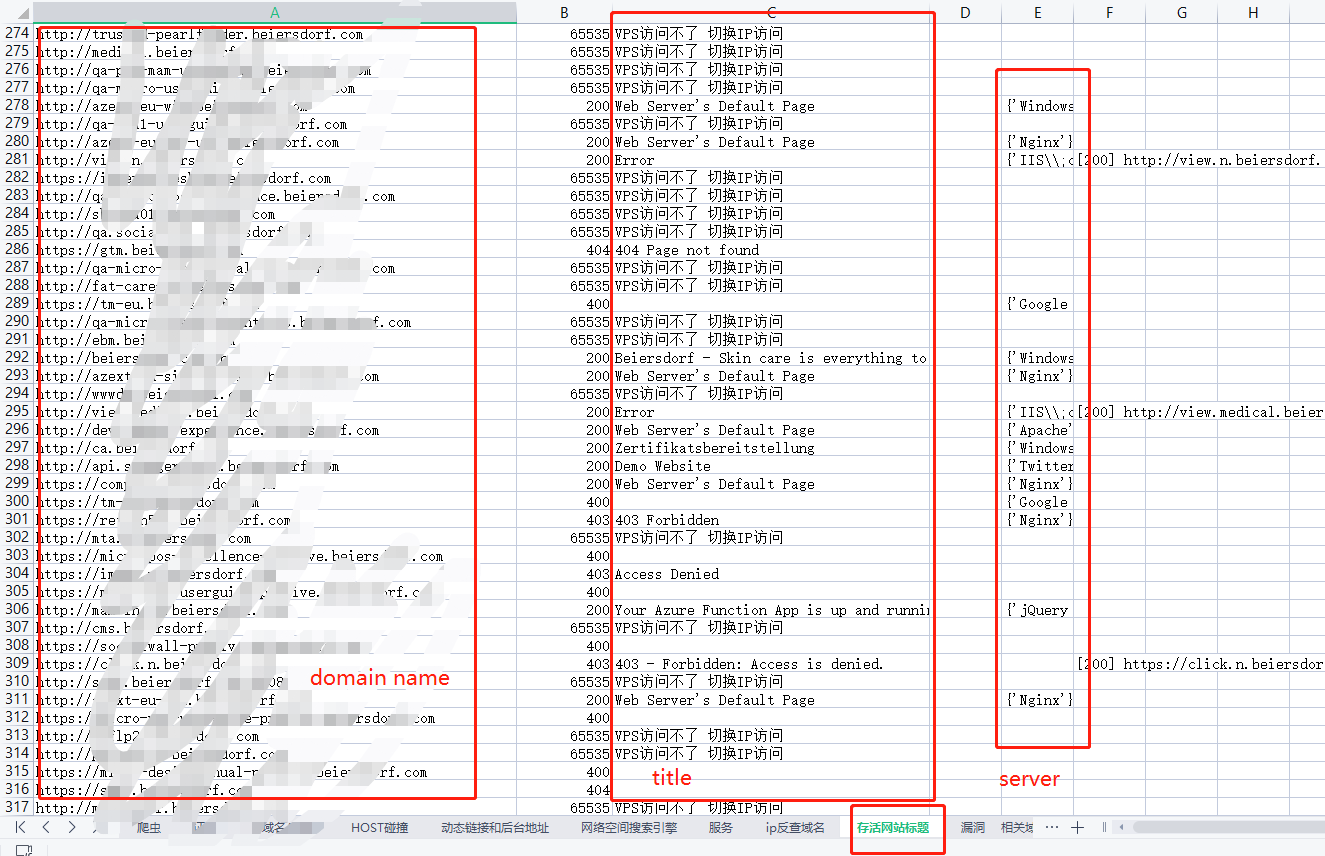Jump to the first sheet tab arrow
Screen dimensions: 1325x856
click(20, 827)
